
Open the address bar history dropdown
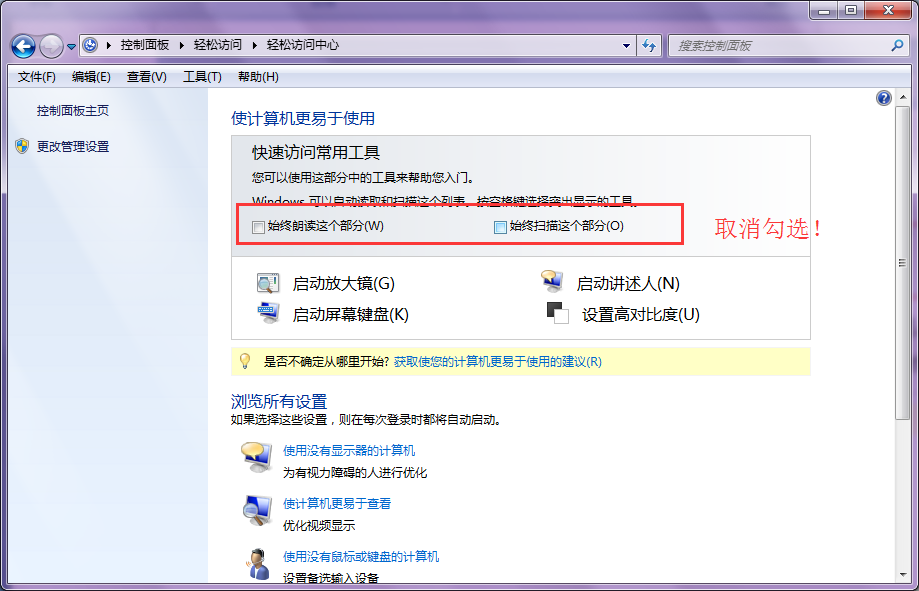626,45
